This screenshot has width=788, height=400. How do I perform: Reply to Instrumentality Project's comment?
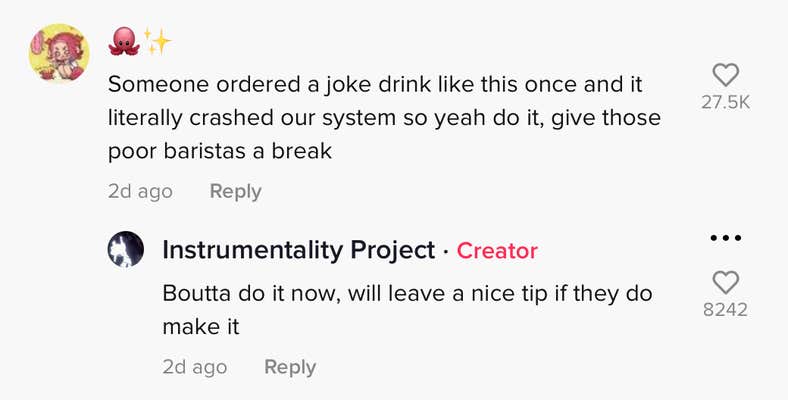(290, 367)
